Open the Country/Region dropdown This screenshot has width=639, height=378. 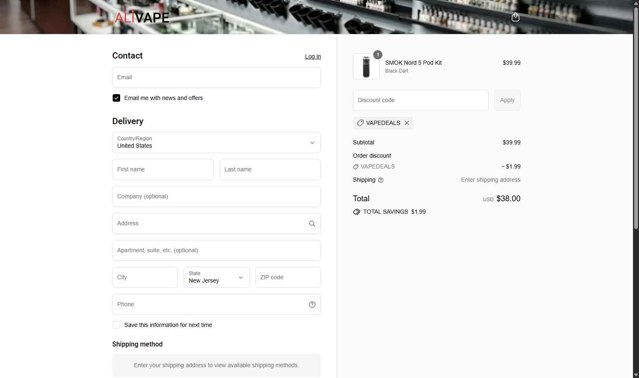coord(216,143)
